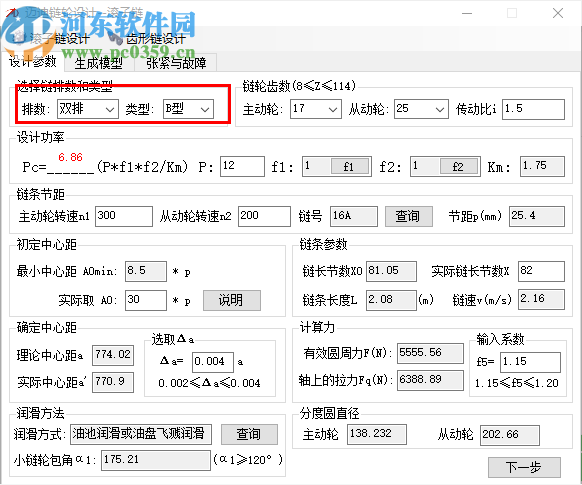Click the f1 value field
Viewport: 582px width, 485px height.
tap(317, 166)
